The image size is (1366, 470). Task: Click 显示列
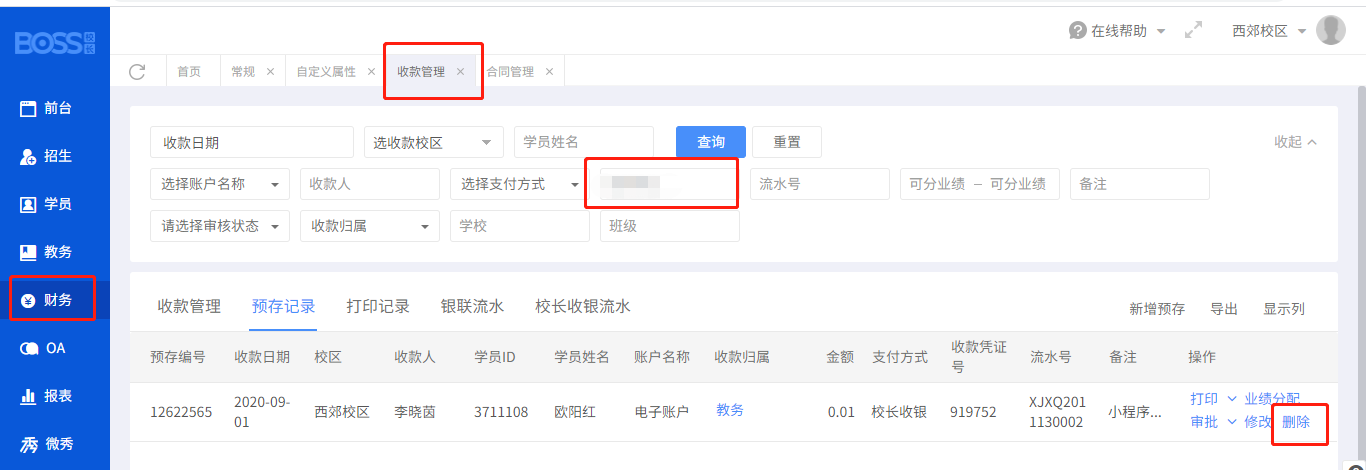pyautogui.click(x=1284, y=309)
